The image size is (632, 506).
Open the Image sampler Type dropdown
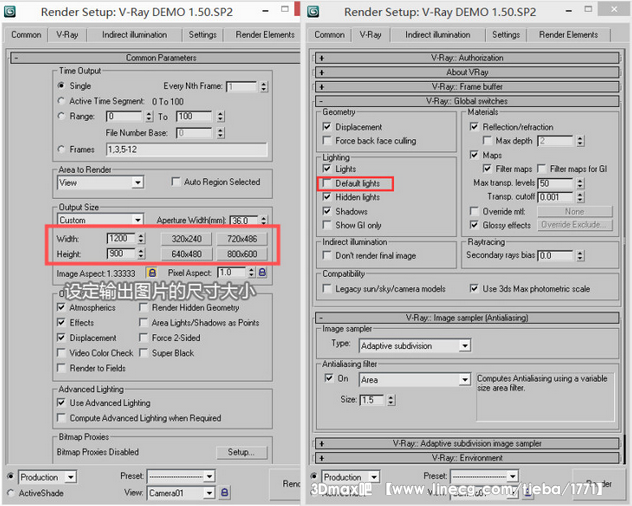[x=415, y=346]
